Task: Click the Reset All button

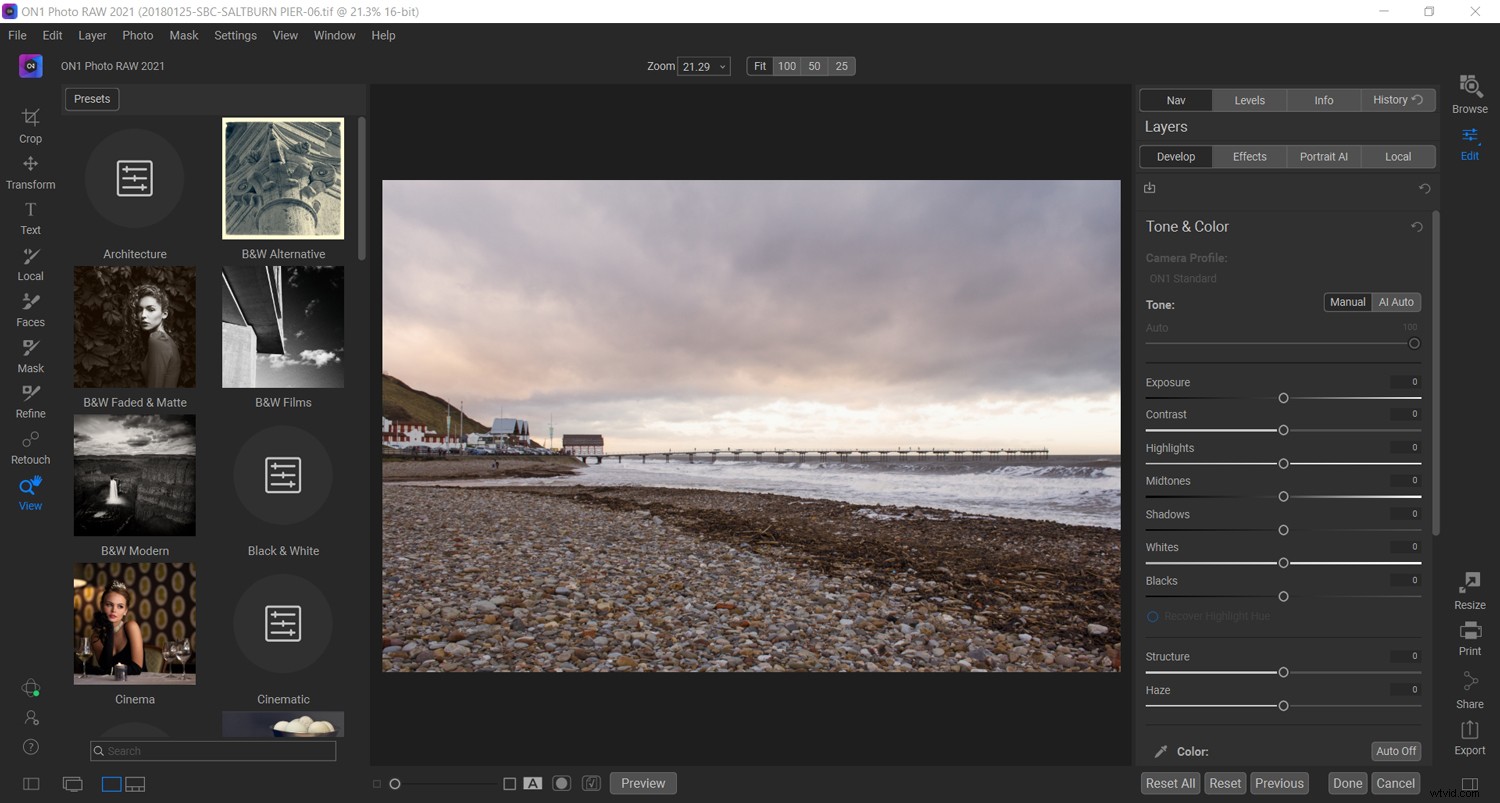Action: pyautogui.click(x=1169, y=783)
